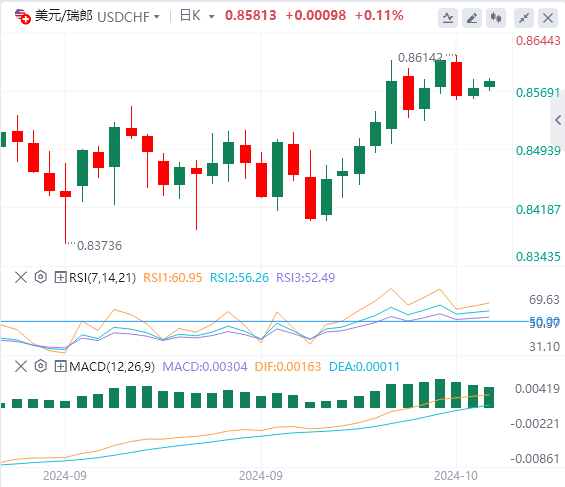
Task: Click the MACD:0.00304 value
Action: point(205,367)
